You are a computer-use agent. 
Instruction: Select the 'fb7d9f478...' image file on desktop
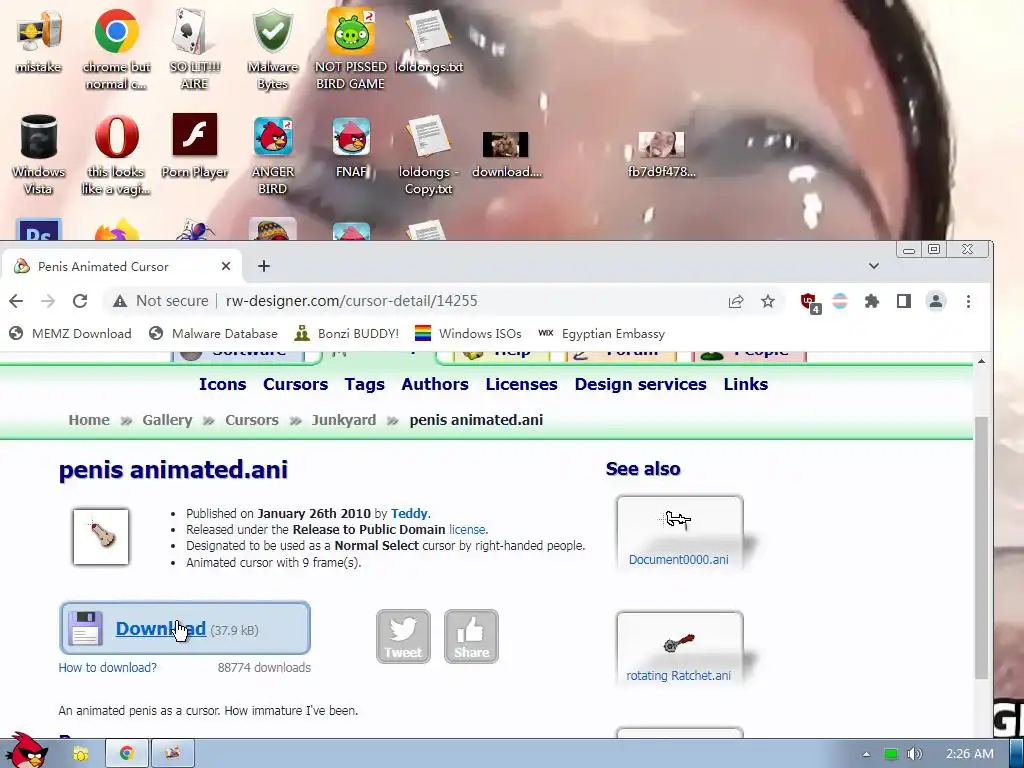click(x=662, y=155)
